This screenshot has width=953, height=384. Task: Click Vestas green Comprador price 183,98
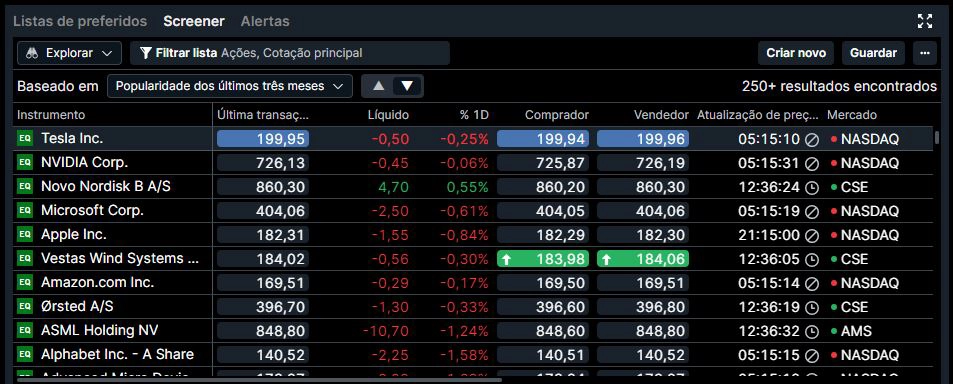(543, 259)
